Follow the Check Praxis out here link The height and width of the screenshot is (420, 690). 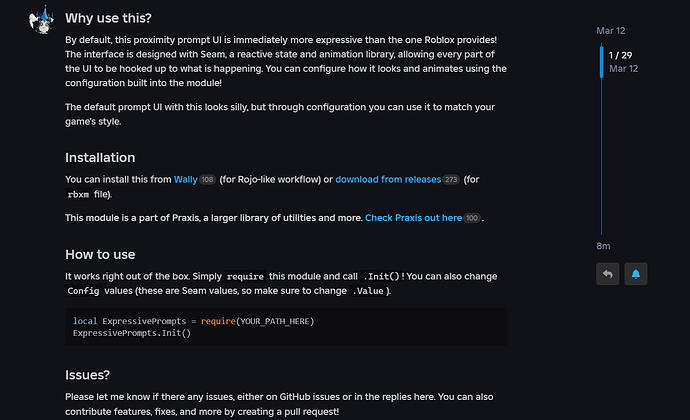click(413, 218)
